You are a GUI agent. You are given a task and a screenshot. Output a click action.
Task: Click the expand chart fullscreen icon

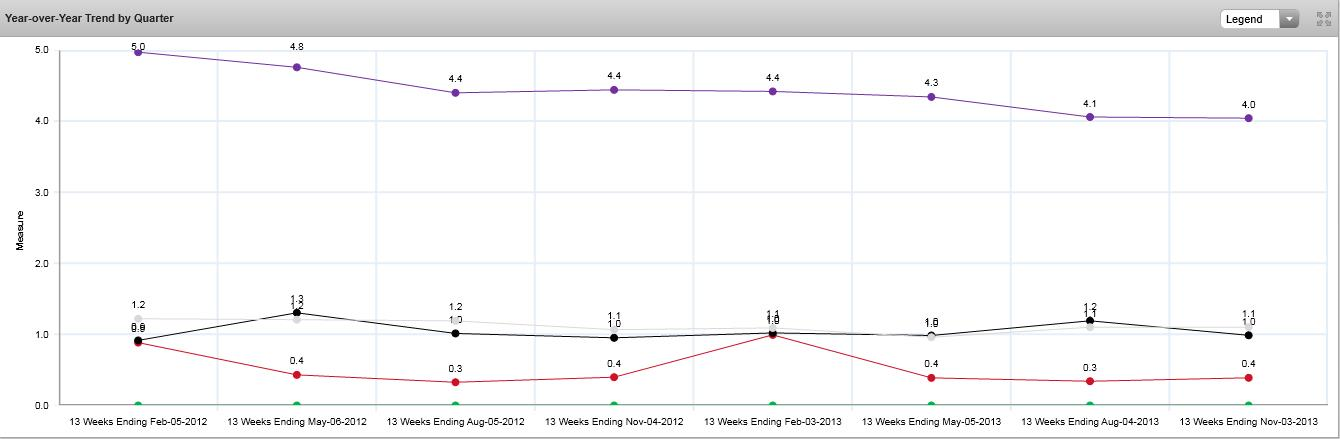1323,19
